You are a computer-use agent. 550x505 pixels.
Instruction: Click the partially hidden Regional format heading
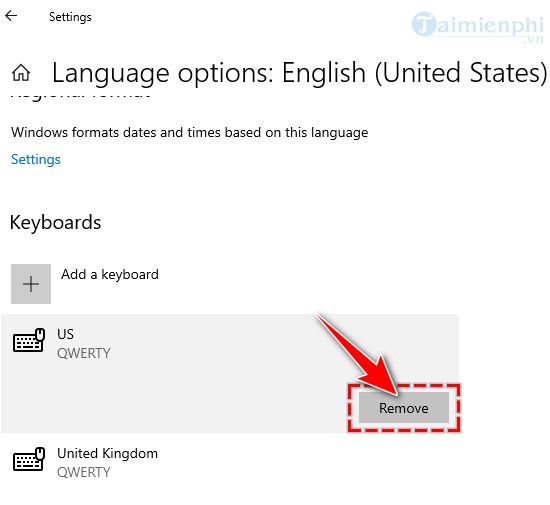[x=81, y=95]
